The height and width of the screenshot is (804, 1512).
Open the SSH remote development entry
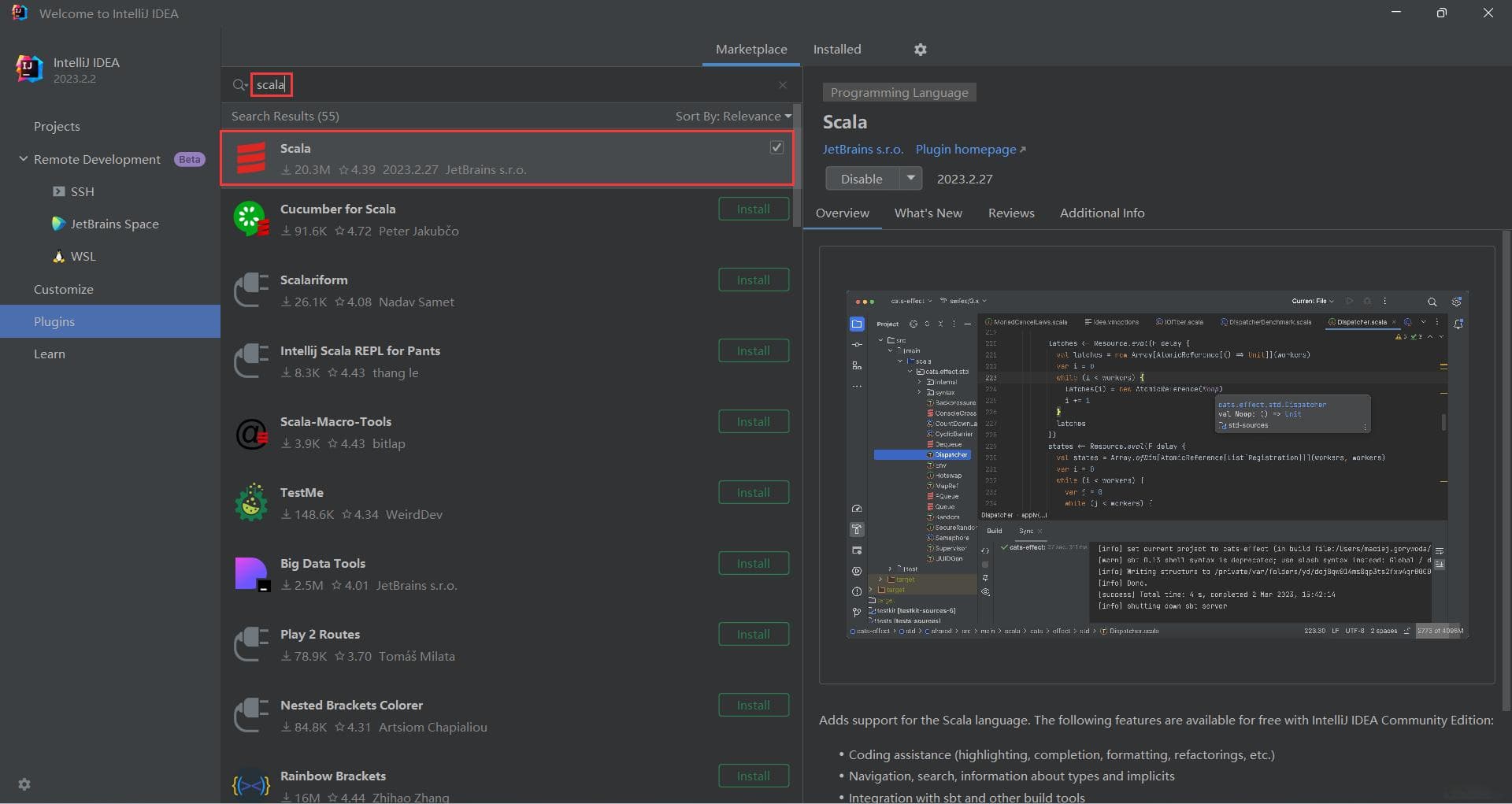82,191
